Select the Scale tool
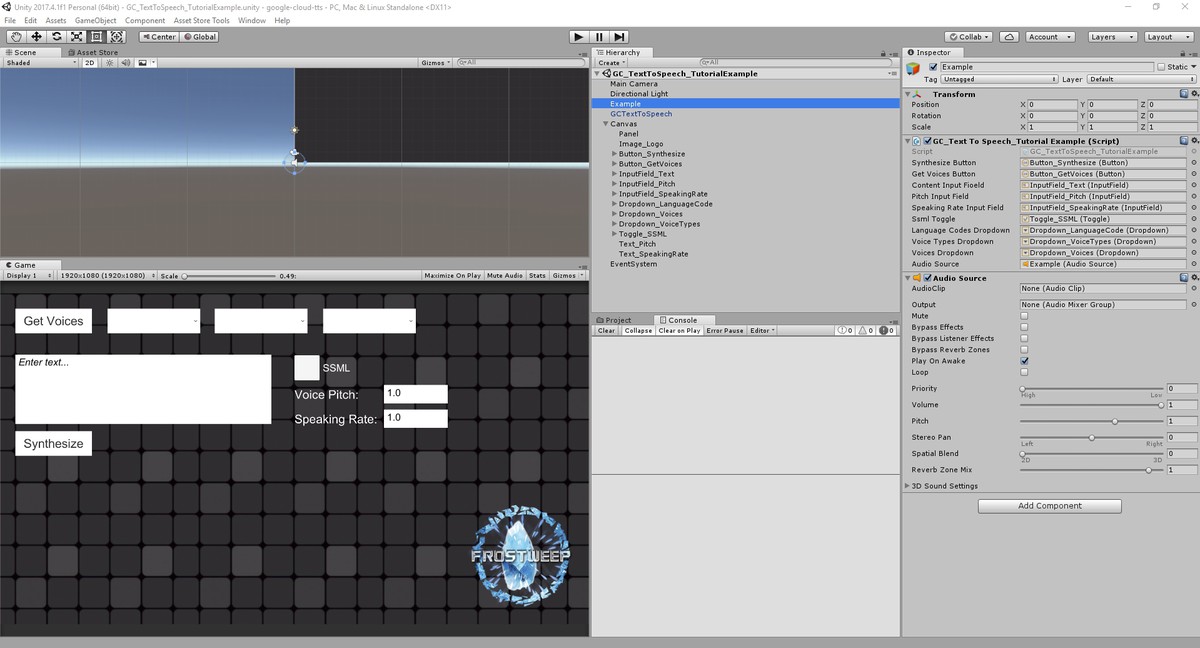Viewport: 1200px width, 648px height. pos(77,36)
